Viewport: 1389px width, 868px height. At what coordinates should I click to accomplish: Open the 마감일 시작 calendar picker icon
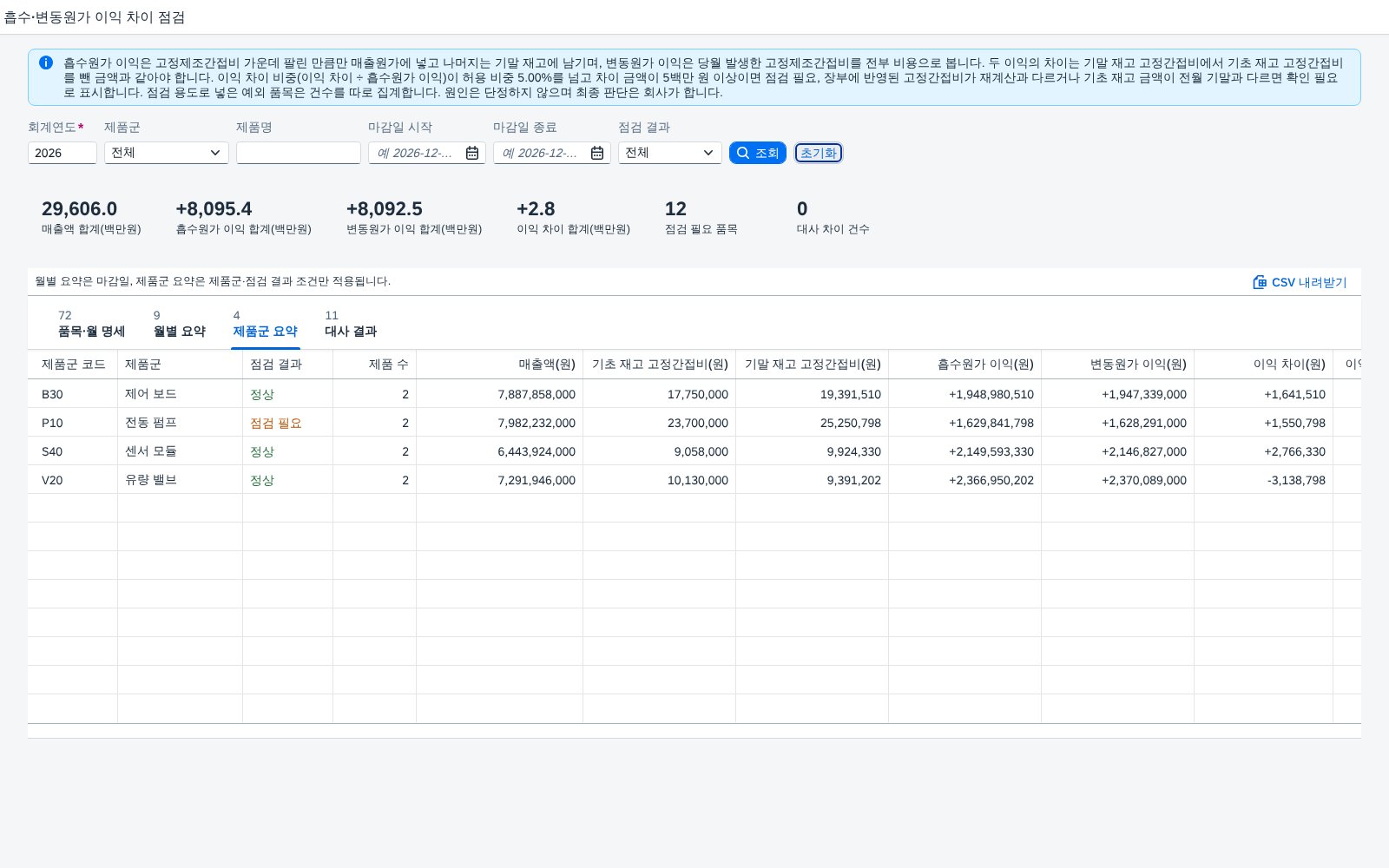coord(472,153)
